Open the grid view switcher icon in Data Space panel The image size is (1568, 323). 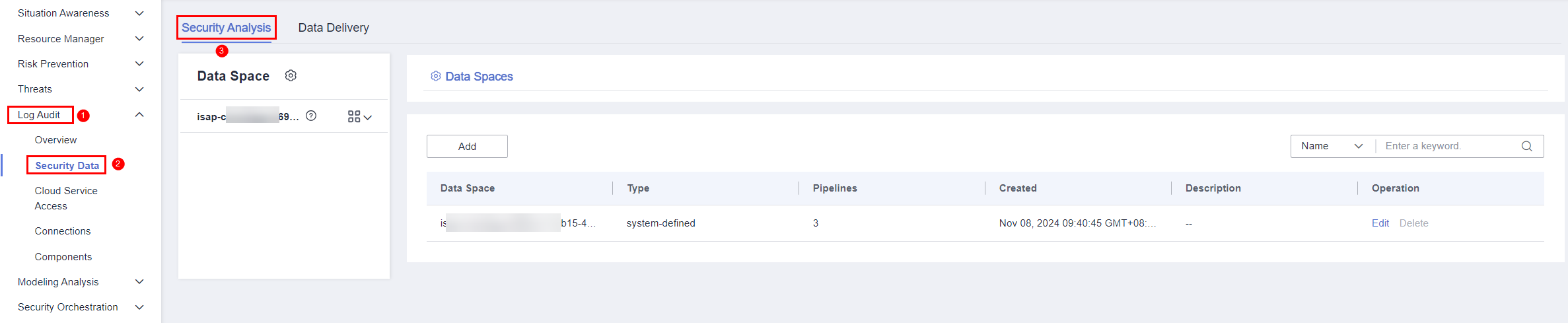click(359, 117)
